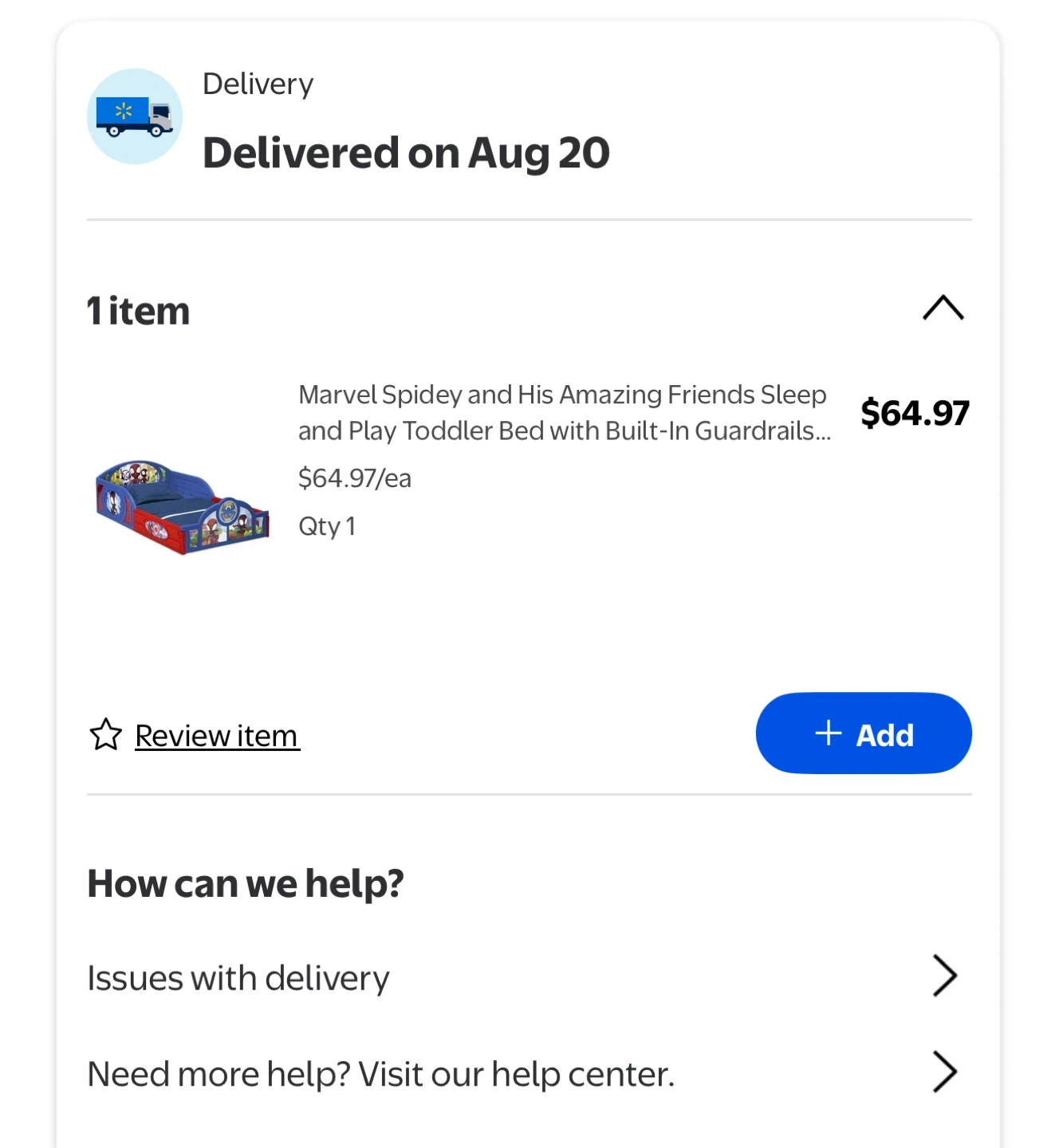The height and width of the screenshot is (1148, 1059).
Task: Click the $64.97/ea unit price text
Action: point(354,478)
